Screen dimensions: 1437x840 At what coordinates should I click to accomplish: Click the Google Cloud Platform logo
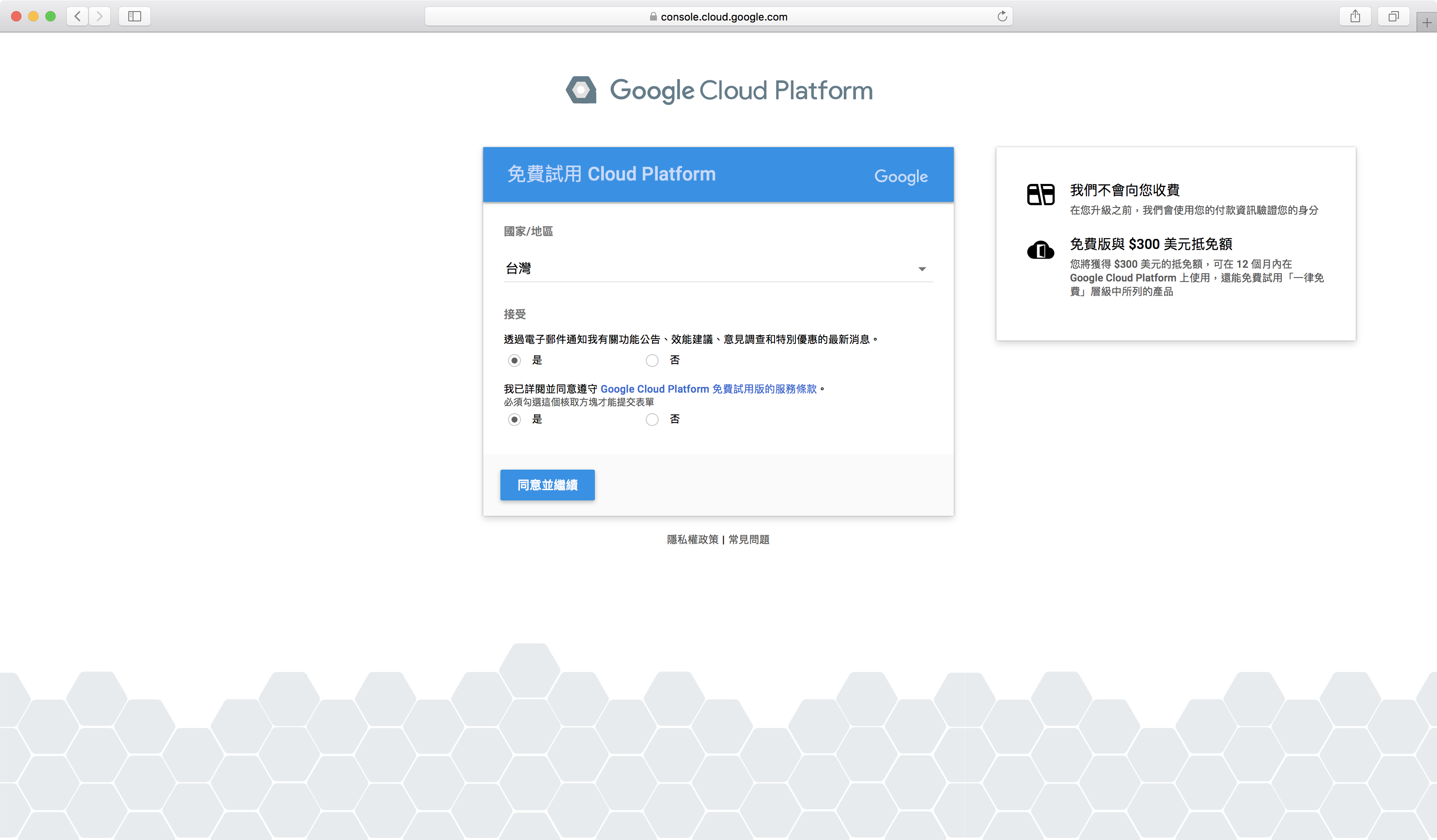click(718, 89)
